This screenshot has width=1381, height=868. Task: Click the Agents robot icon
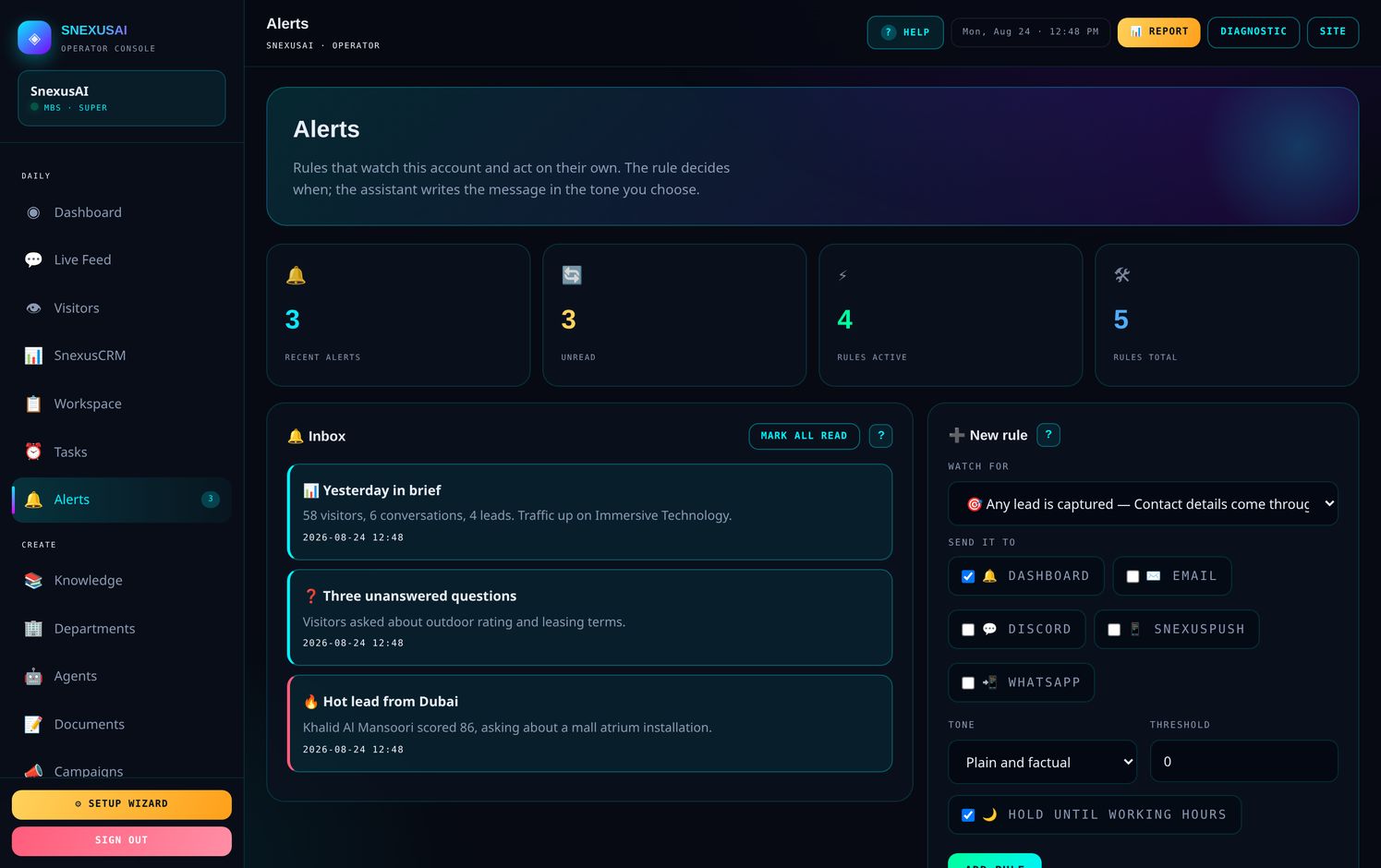tap(33, 677)
